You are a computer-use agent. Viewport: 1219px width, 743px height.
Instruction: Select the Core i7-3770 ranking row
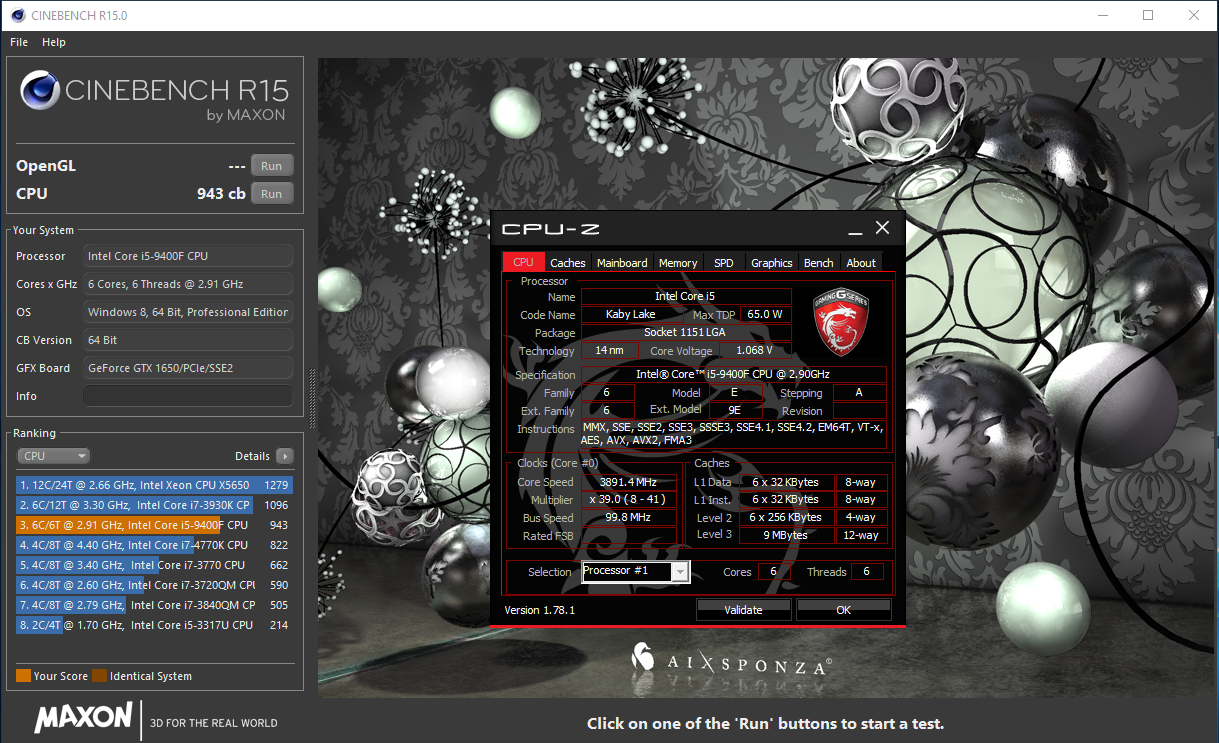click(154, 565)
